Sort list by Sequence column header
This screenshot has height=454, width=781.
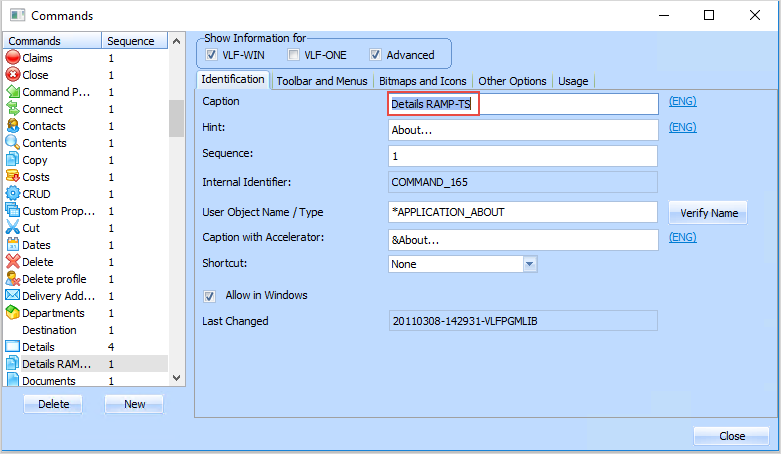coord(132,41)
